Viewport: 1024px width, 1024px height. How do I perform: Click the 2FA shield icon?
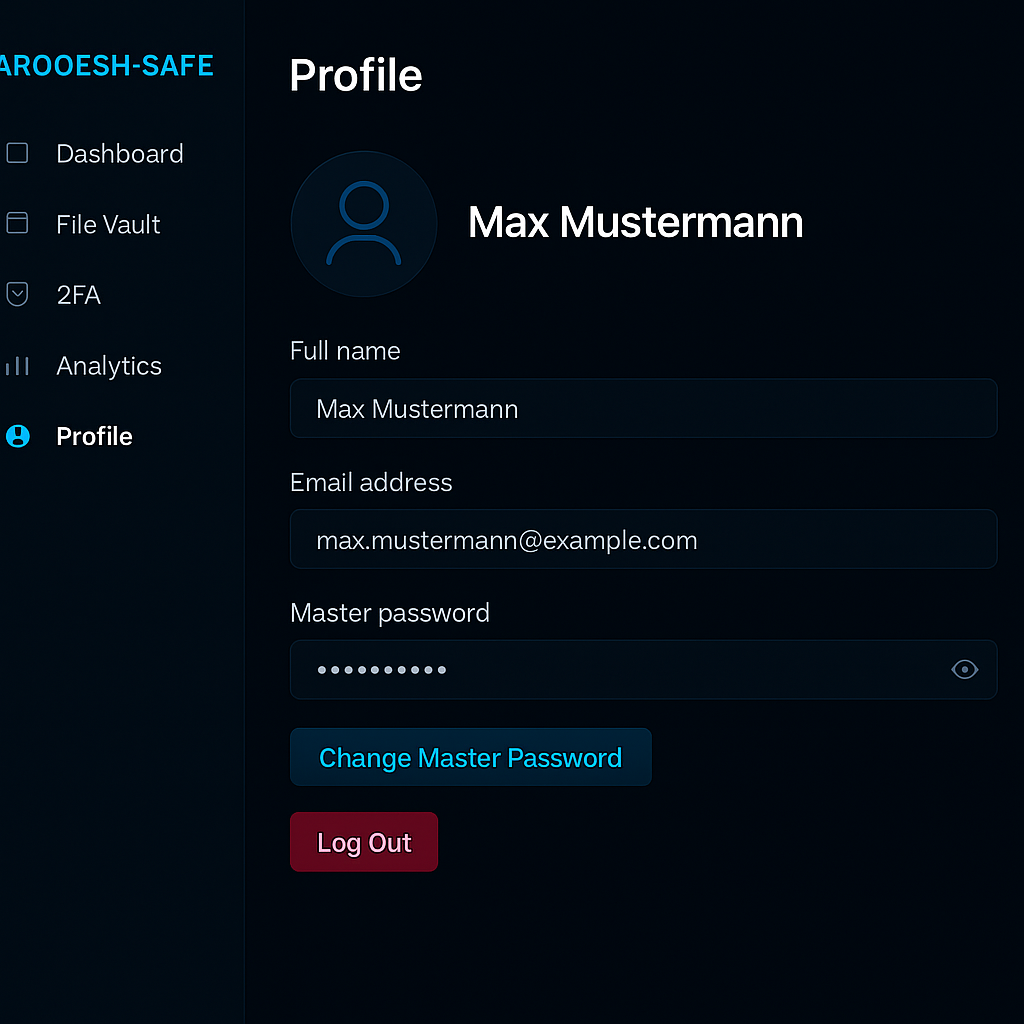click(17, 294)
